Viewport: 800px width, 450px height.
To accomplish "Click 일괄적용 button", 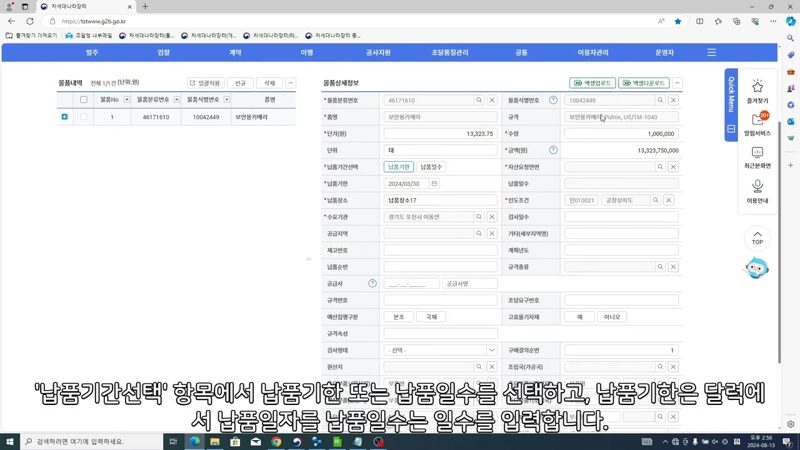I will (205, 83).
